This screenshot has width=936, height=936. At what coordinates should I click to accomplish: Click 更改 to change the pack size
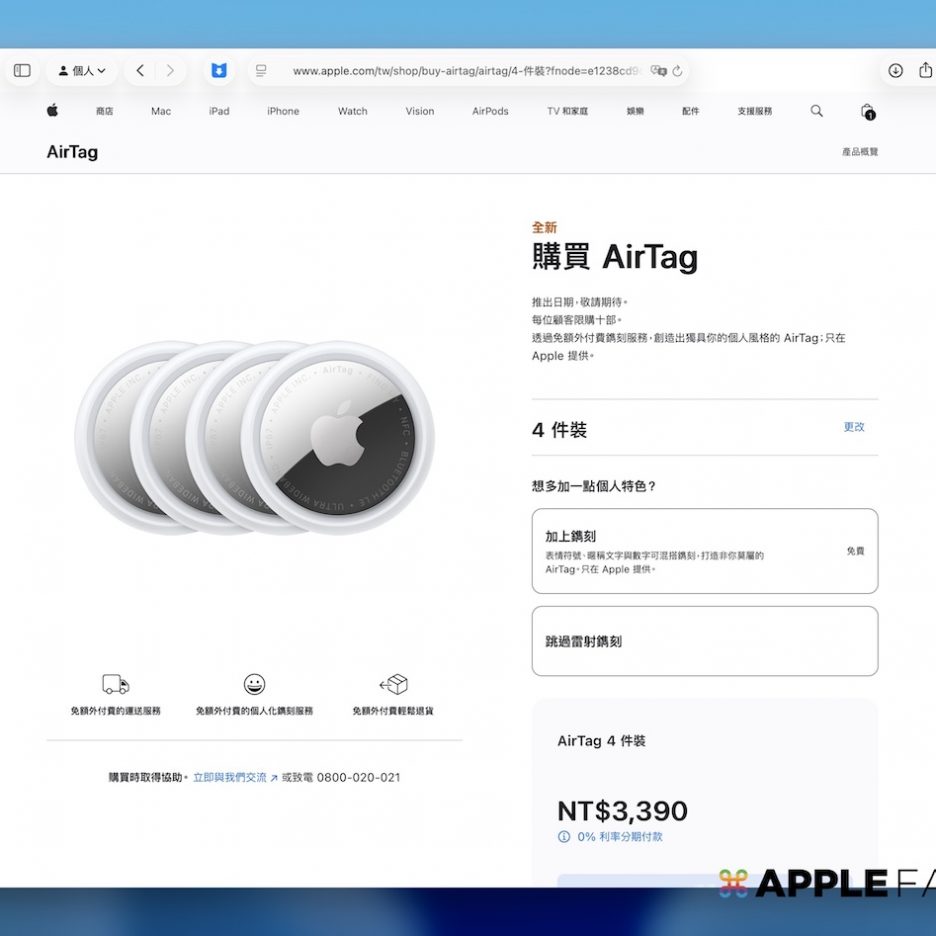pyautogui.click(x=853, y=427)
